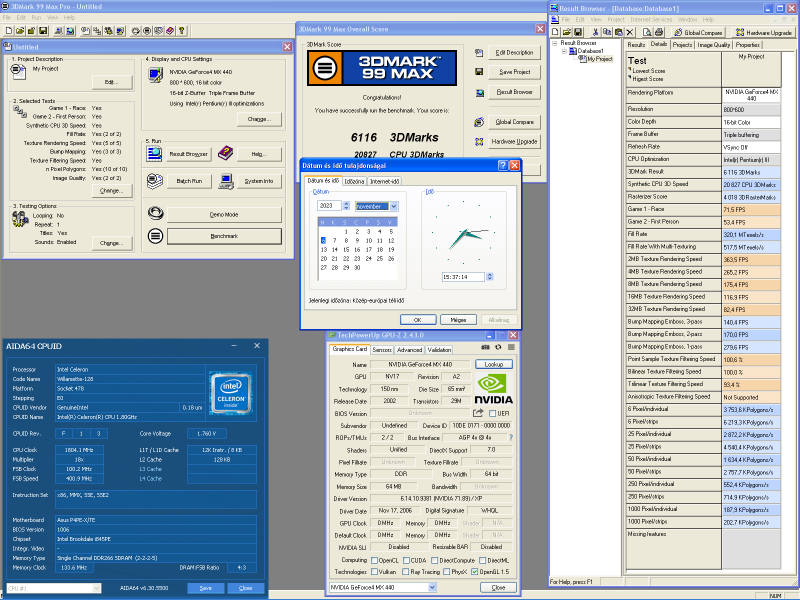The width and height of the screenshot is (800, 600).
Task: Click Copy icon in Result Browser toolbar
Action: coord(607,32)
